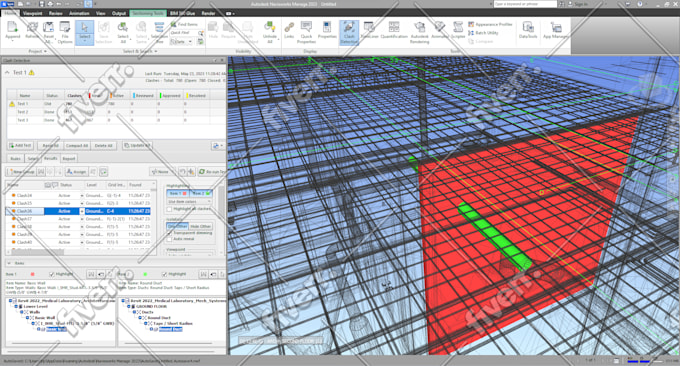This screenshot has width=680, height=366.
Task: Open the Clash34 status dropdown arrow
Action: coord(82,196)
